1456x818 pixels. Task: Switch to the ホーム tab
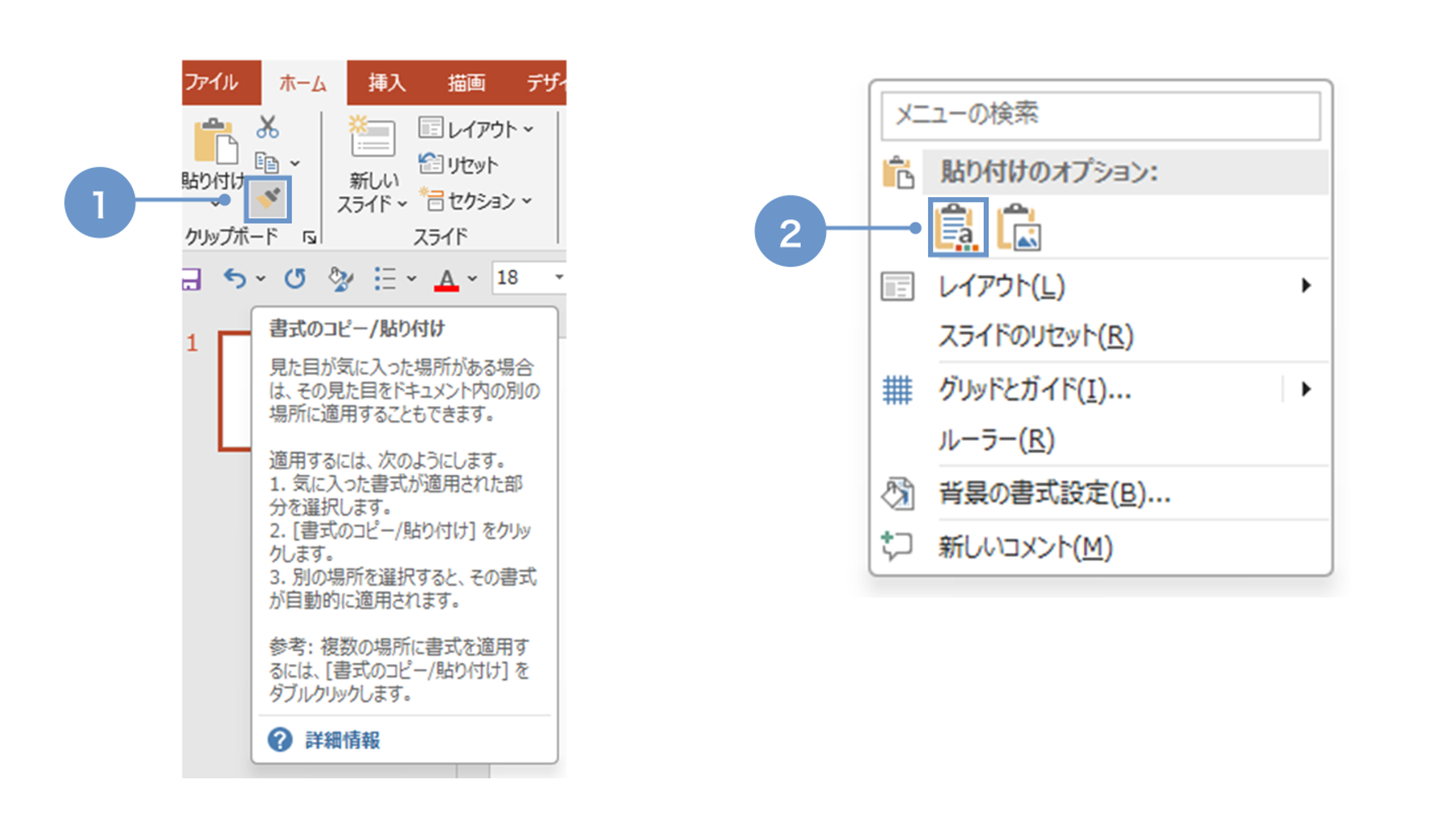tap(303, 83)
